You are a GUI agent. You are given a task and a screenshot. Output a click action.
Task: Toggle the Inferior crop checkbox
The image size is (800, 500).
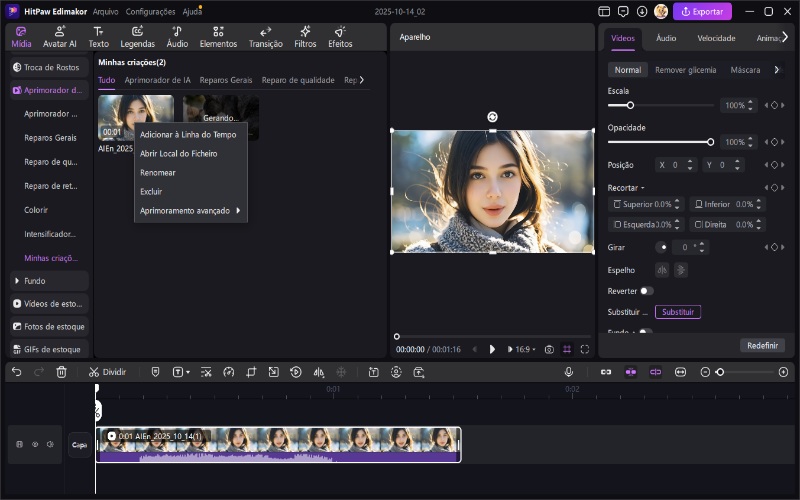(x=698, y=204)
